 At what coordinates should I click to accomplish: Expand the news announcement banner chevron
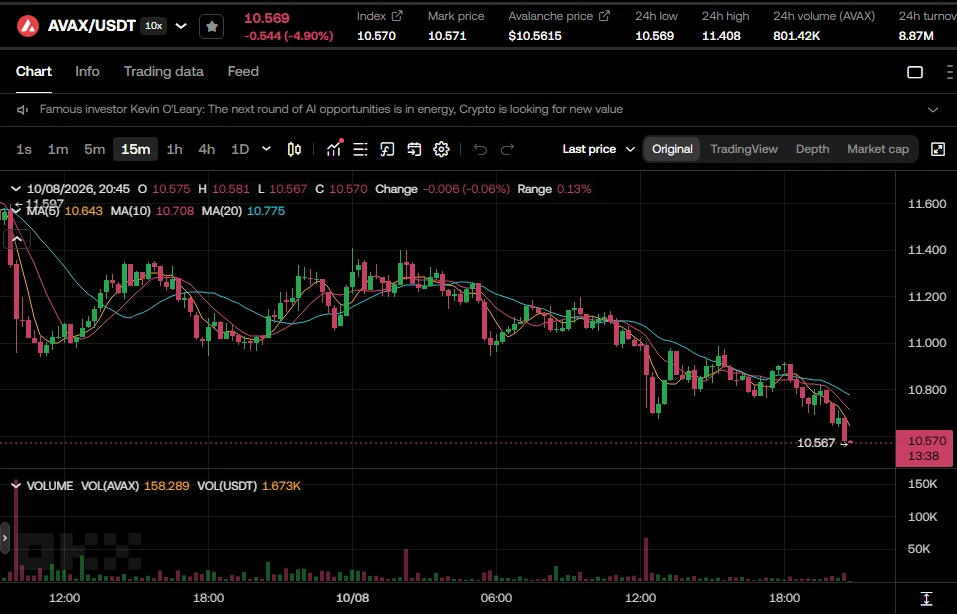click(933, 110)
